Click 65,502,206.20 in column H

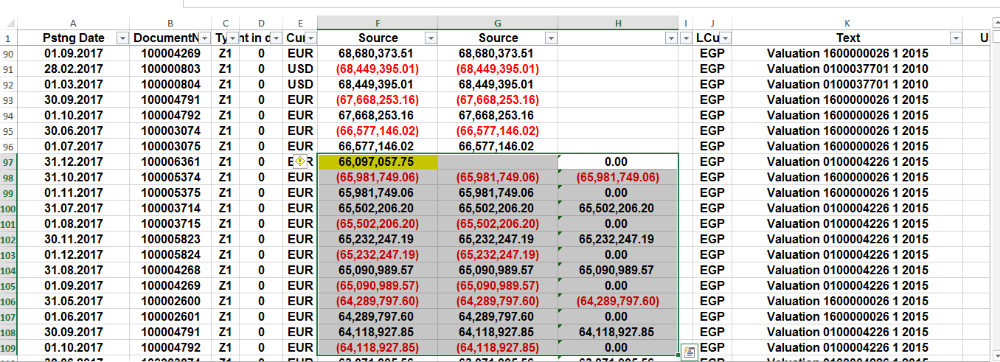click(x=617, y=208)
